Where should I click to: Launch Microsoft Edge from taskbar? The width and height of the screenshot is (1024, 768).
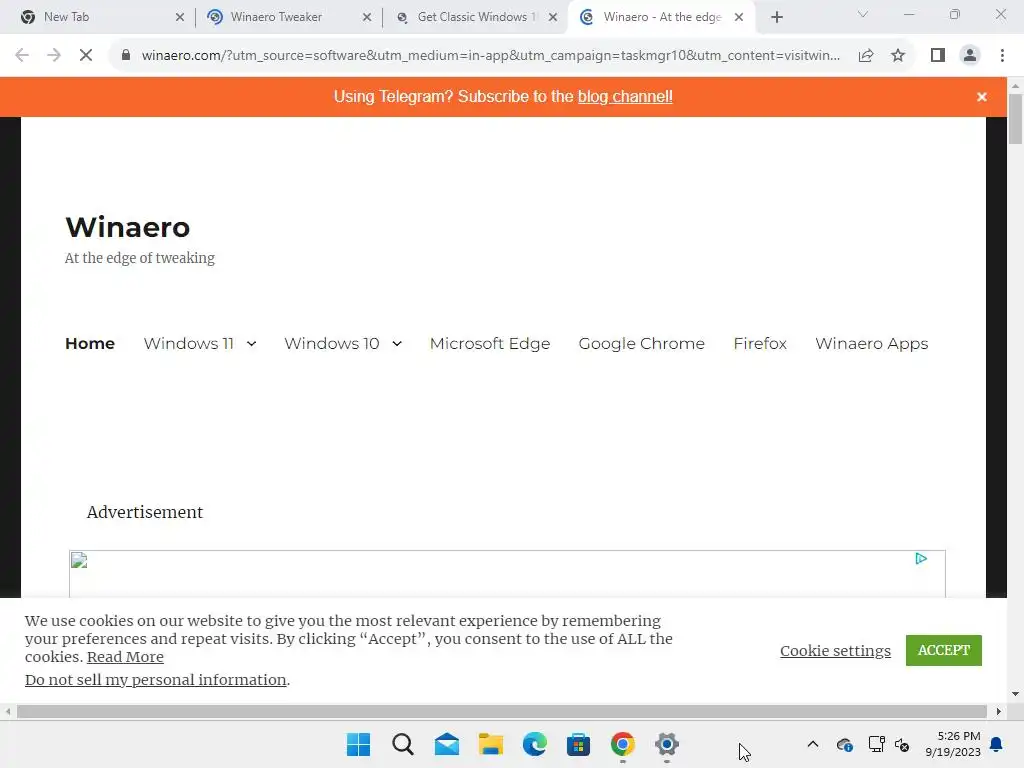tap(535, 744)
